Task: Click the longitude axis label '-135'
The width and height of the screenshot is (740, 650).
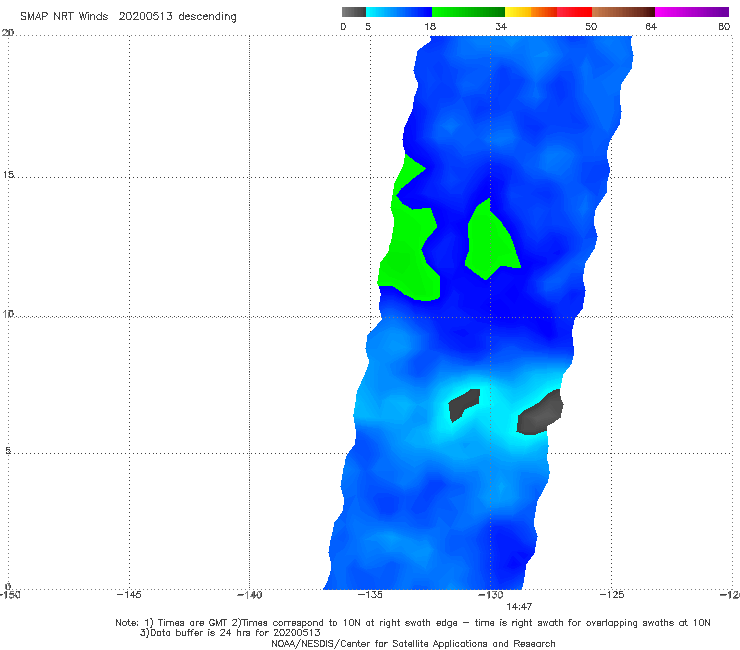Action: point(370,595)
